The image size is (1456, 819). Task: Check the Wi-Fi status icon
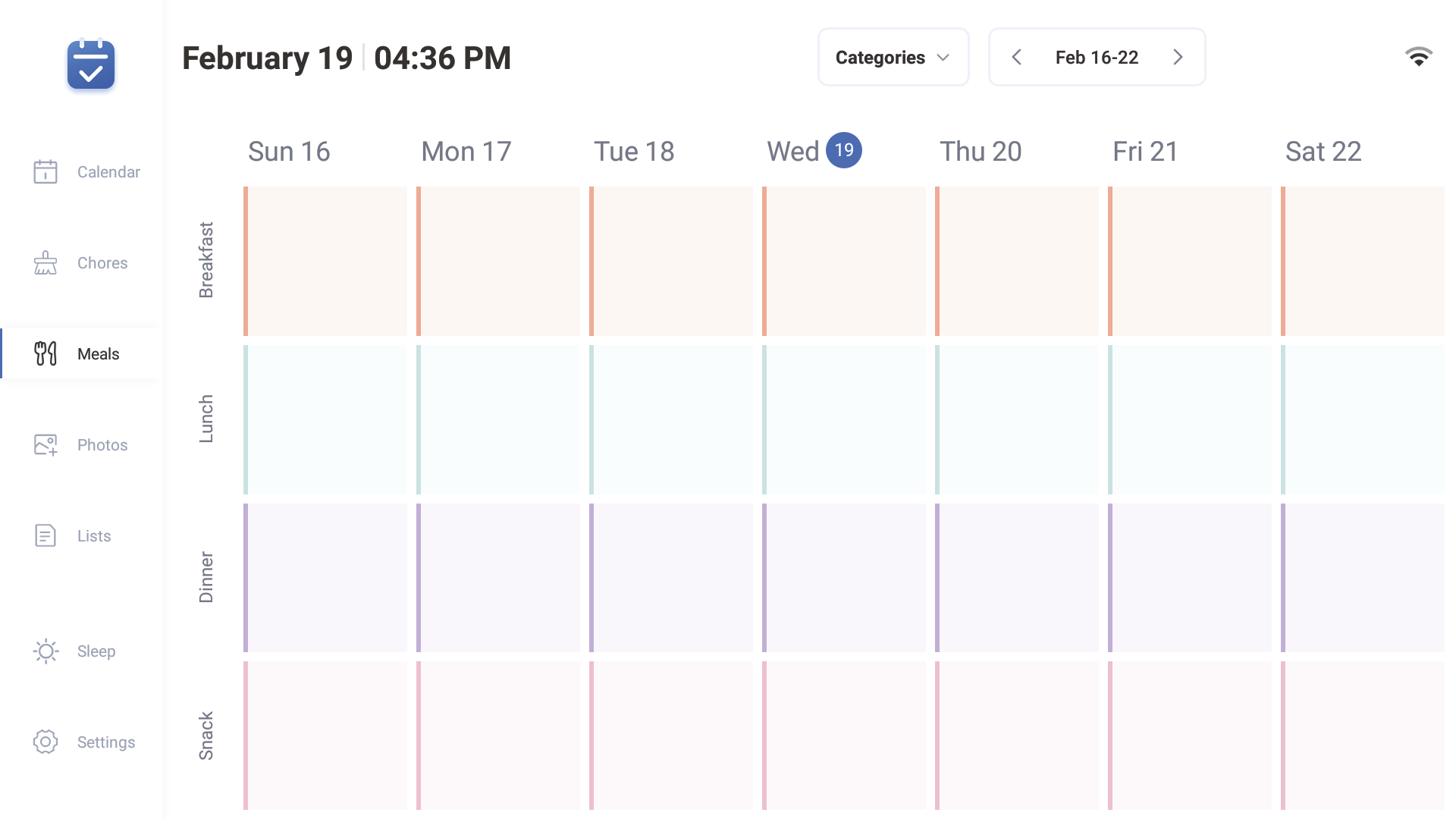coord(1418,57)
